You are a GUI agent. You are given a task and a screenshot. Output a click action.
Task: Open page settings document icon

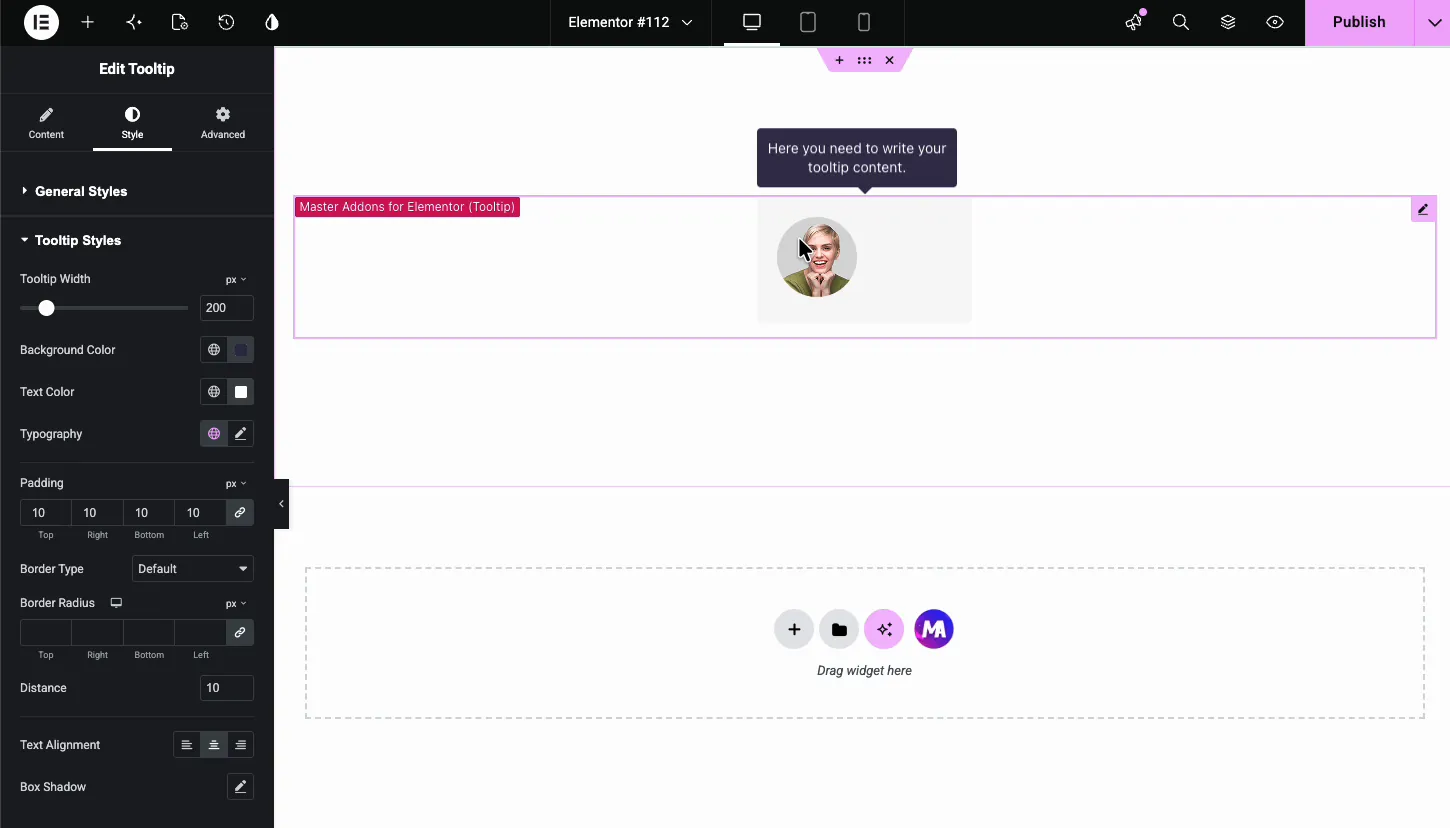[x=179, y=22]
